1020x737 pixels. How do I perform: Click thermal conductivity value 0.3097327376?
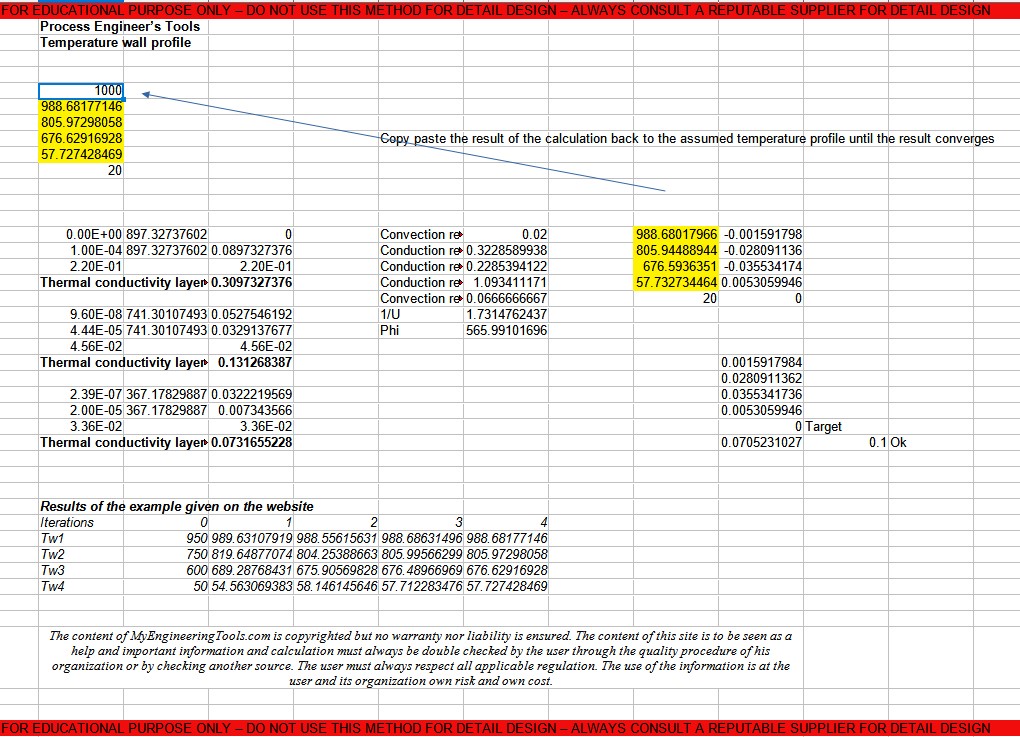click(x=252, y=282)
